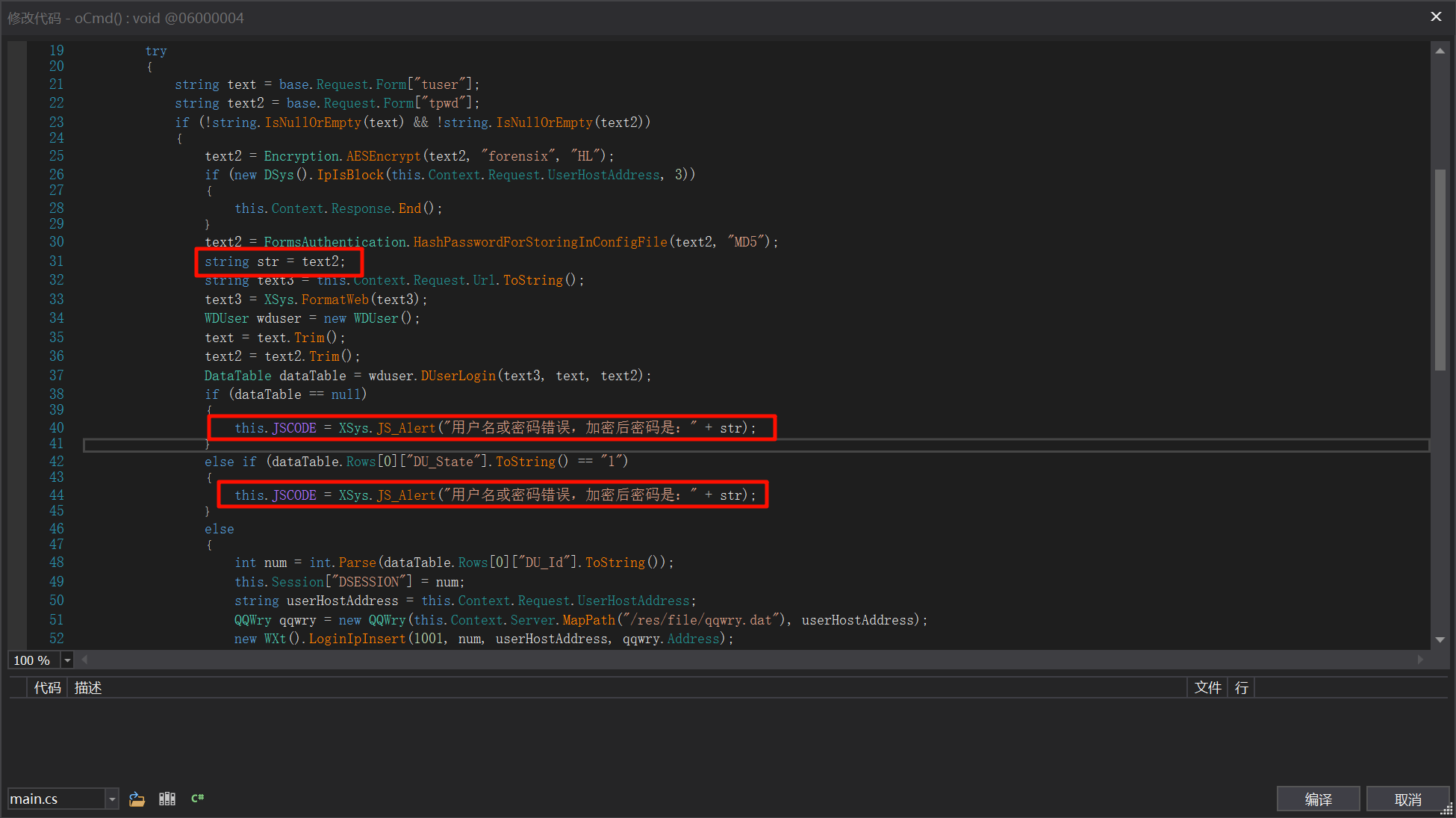Click the horizontal scrollbar right arrow
This screenshot has width=1456, height=818.
point(1420,660)
